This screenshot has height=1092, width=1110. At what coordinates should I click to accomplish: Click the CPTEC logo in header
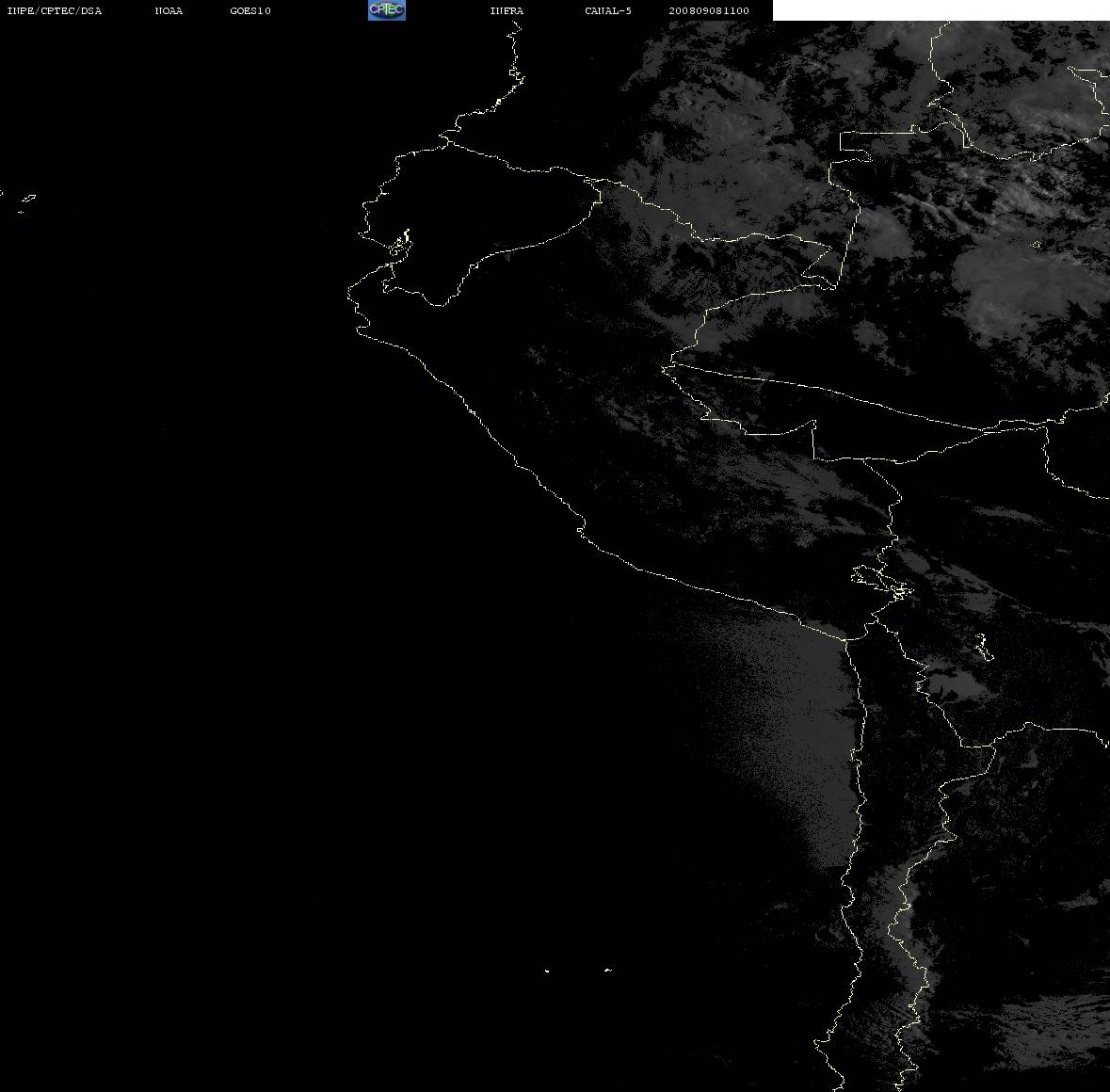387,10
